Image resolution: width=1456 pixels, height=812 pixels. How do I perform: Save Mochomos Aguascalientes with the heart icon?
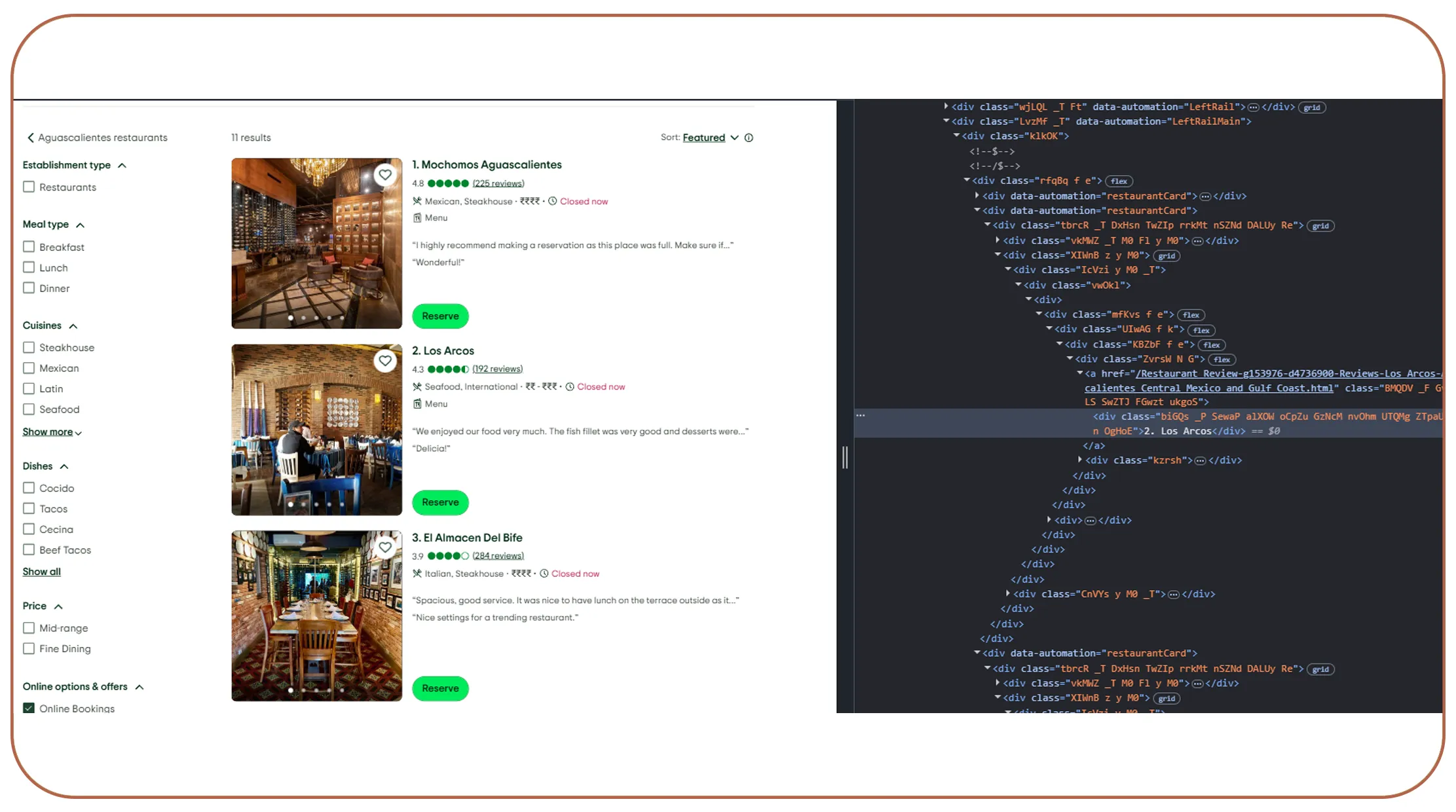coord(385,174)
